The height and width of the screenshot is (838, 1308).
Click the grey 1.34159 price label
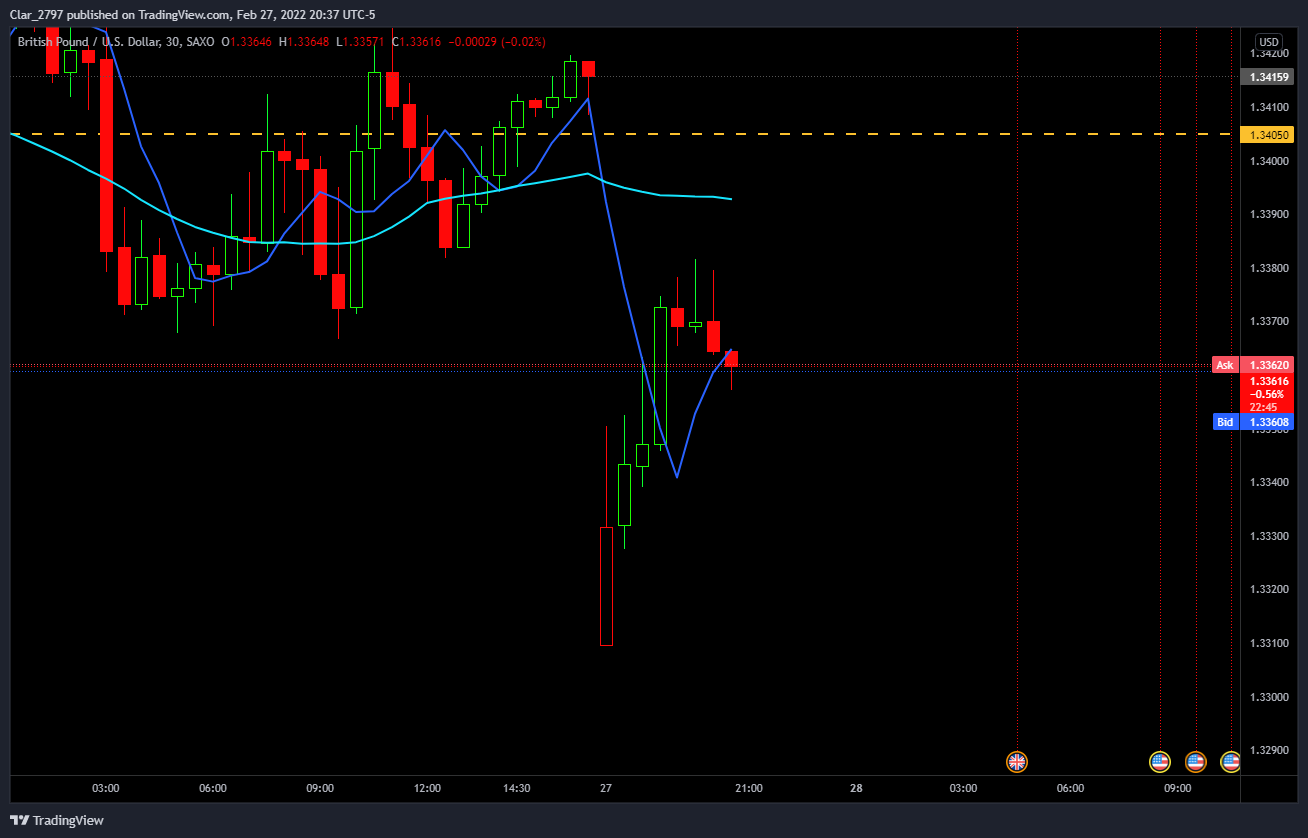click(x=1269, y=77)
